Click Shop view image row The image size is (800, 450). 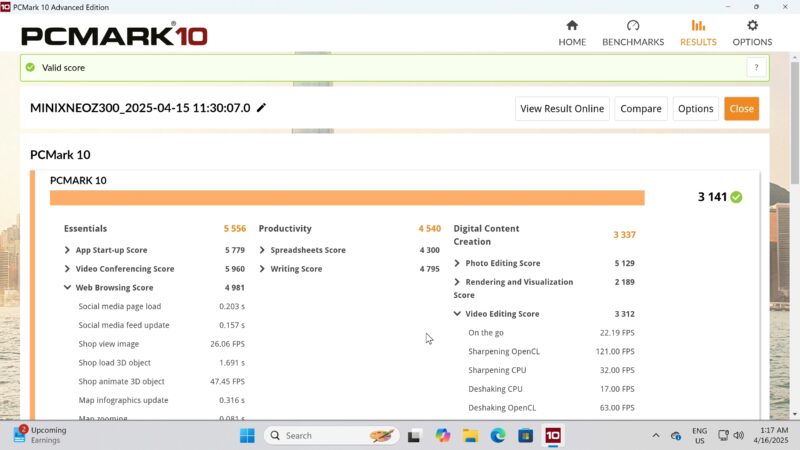click(x=161, y=344)
